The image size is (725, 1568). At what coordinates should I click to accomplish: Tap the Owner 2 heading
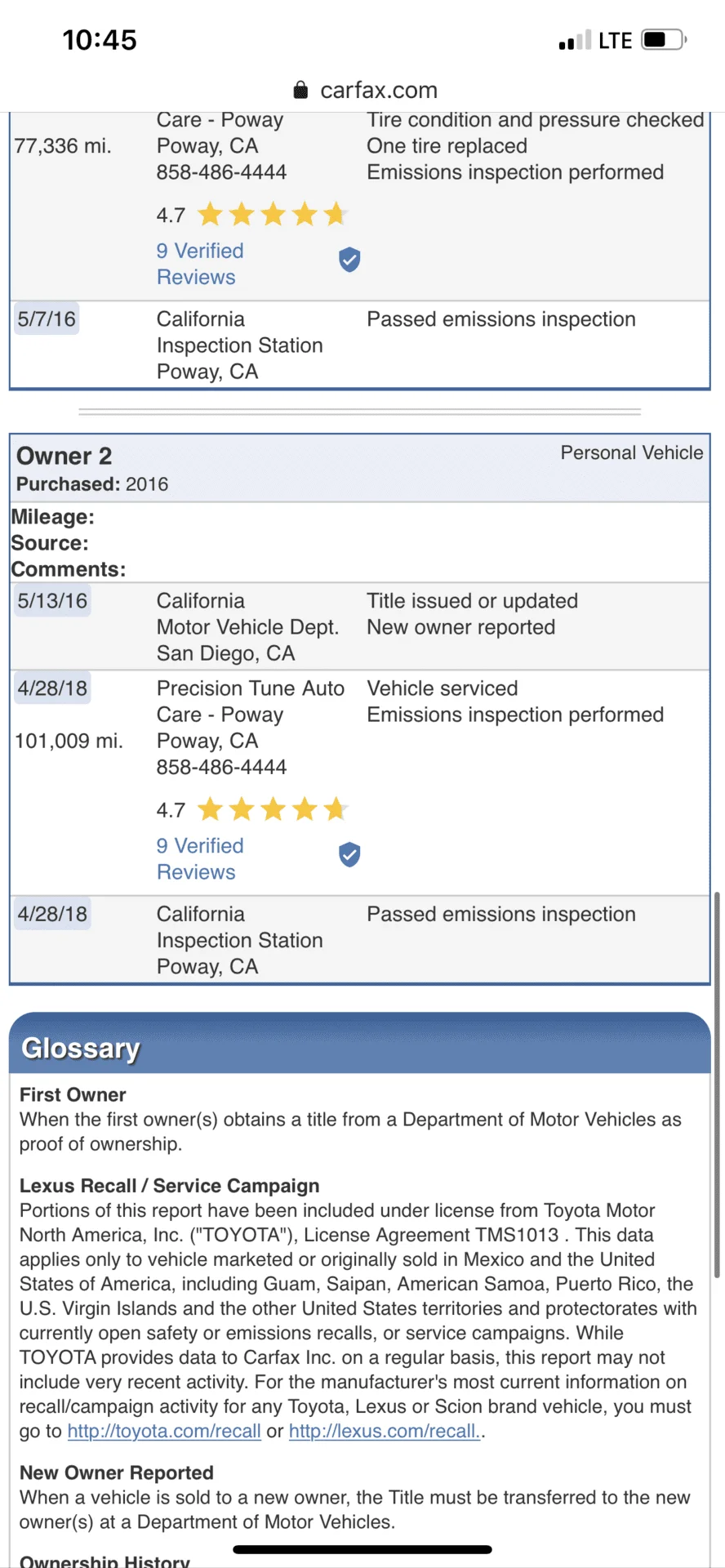click(64, 456)
